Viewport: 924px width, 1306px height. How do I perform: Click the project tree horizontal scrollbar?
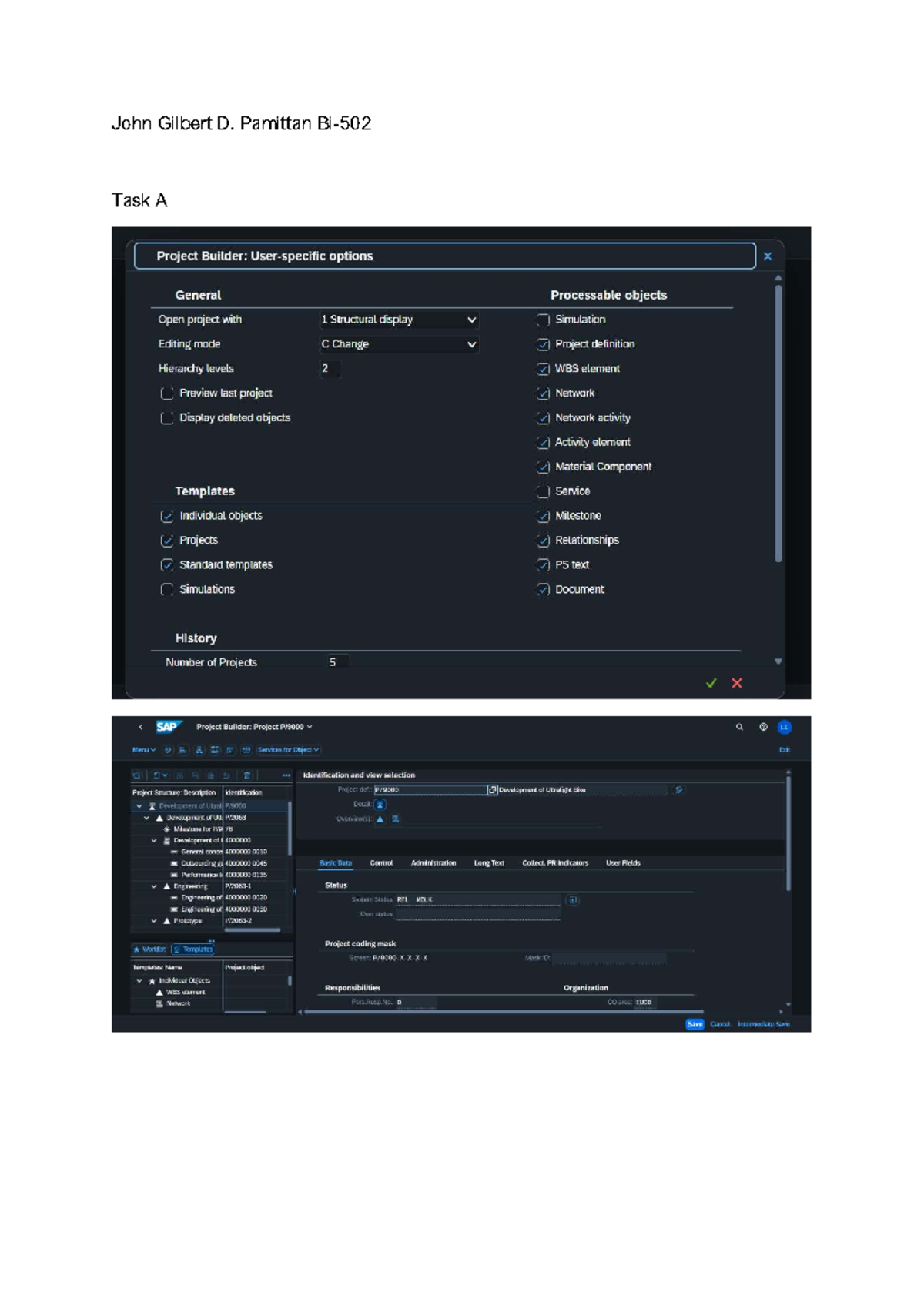point(253,930)
